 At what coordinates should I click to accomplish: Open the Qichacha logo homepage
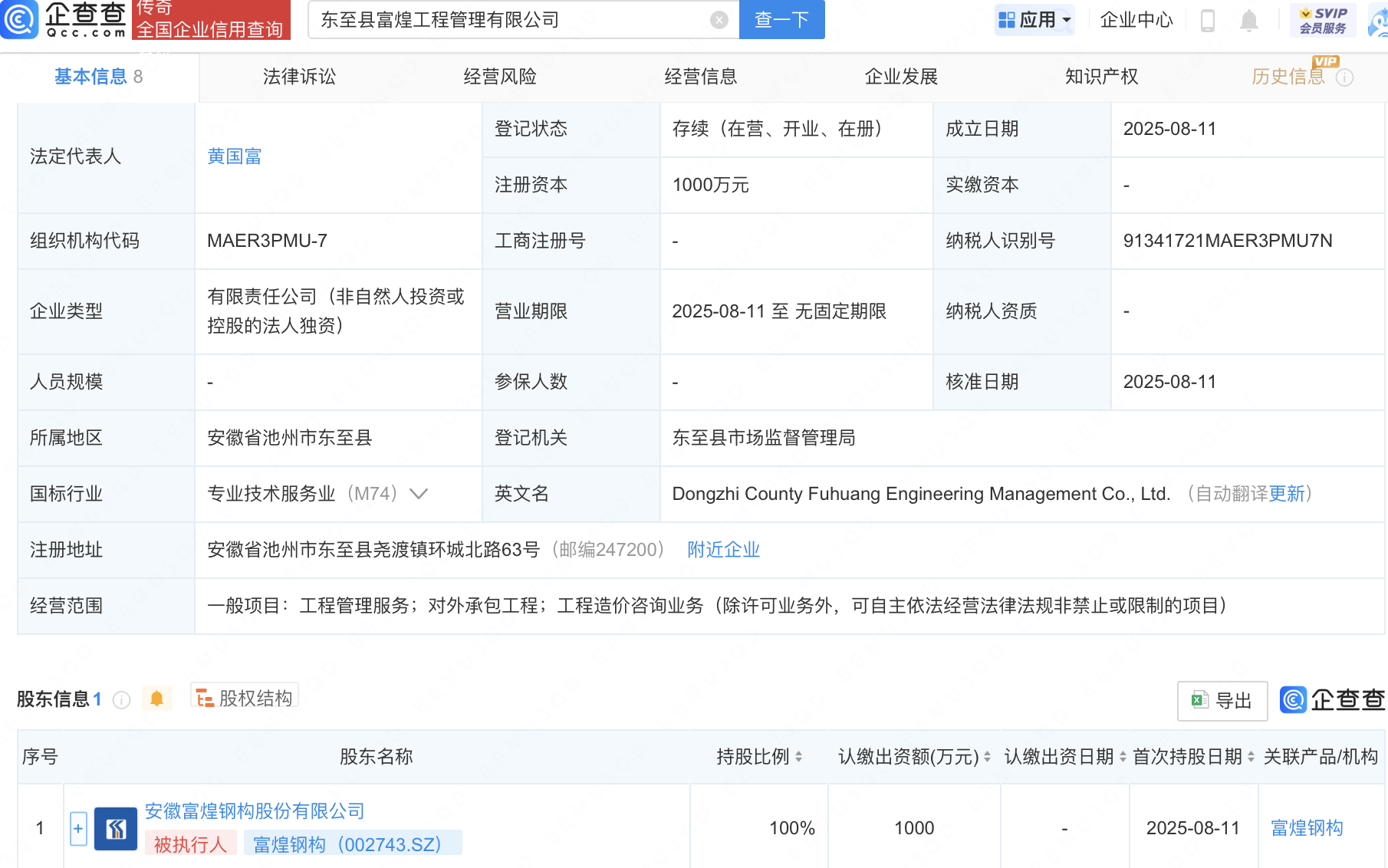[x=64, y=20]
